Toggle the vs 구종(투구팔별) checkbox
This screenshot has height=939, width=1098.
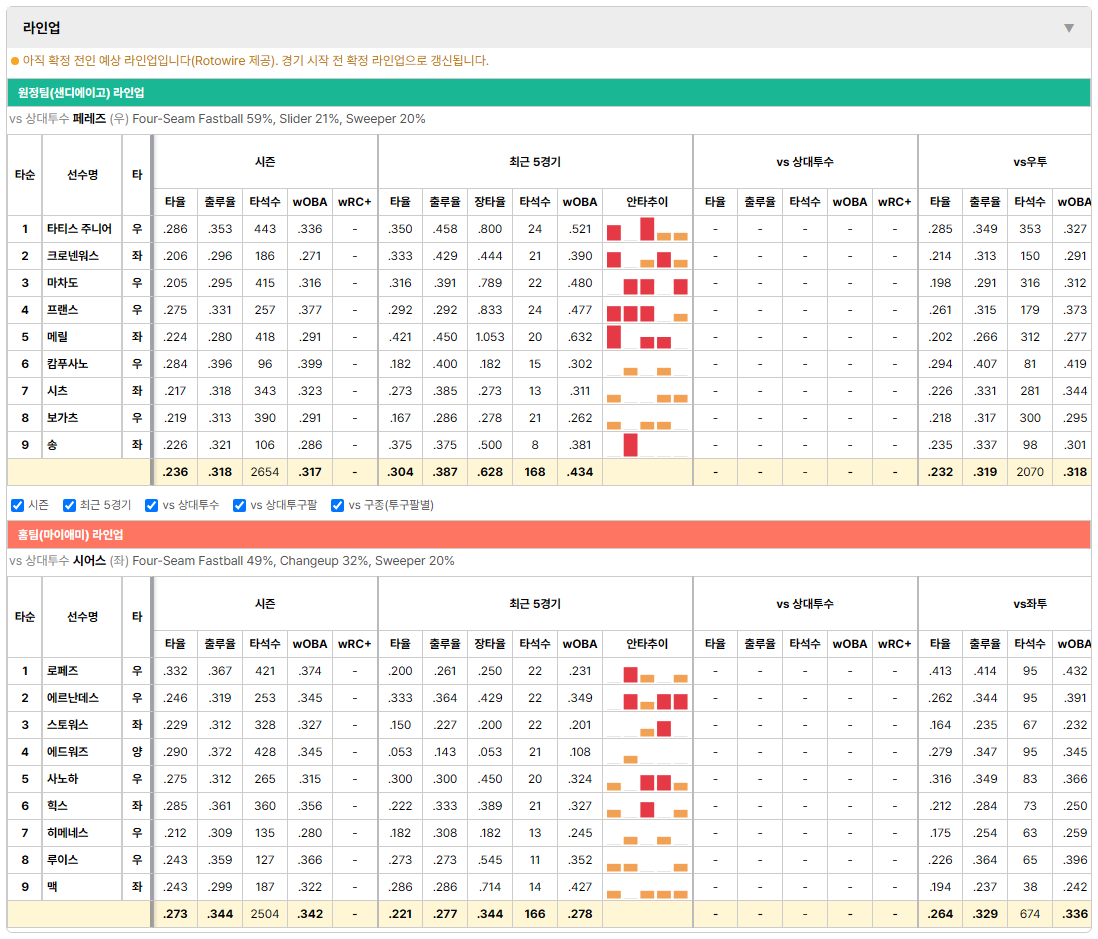338,506
